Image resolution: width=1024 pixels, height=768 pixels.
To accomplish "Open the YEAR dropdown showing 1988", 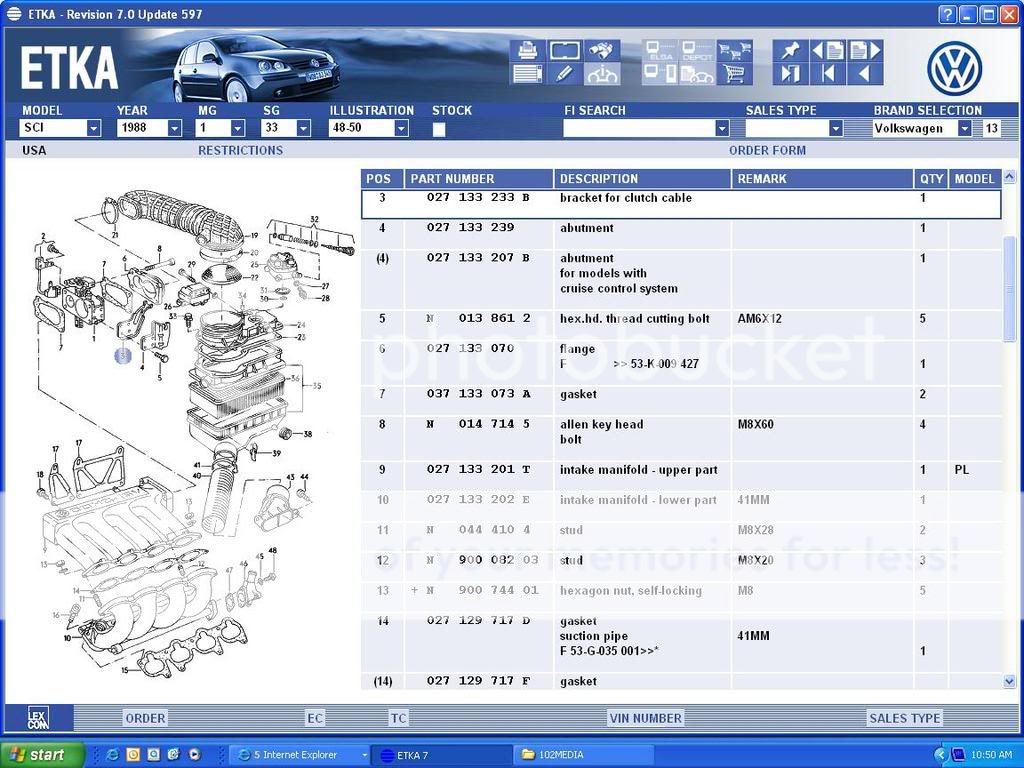I will click(175, 128).
